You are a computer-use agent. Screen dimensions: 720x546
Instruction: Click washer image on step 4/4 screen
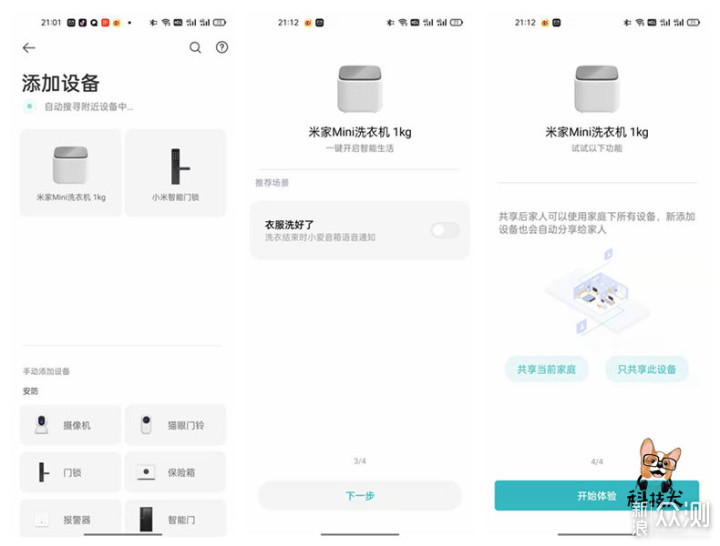(596, 89)
